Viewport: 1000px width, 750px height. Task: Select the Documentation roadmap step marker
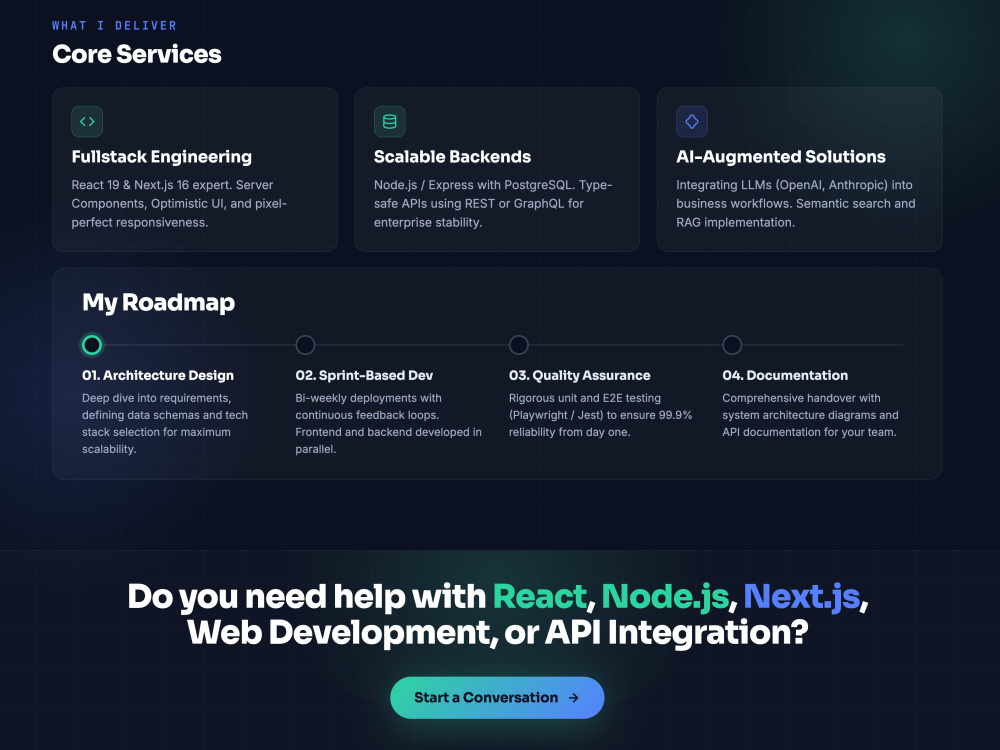point(732,345)
